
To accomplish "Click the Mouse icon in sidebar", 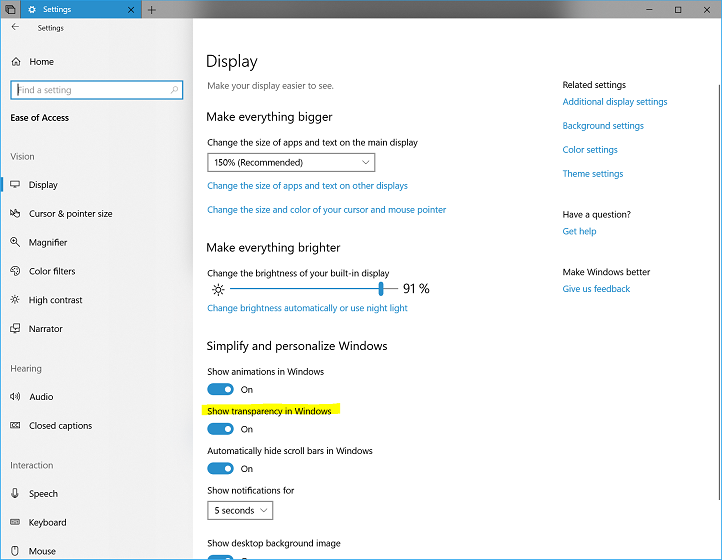I will click(15, 551).
